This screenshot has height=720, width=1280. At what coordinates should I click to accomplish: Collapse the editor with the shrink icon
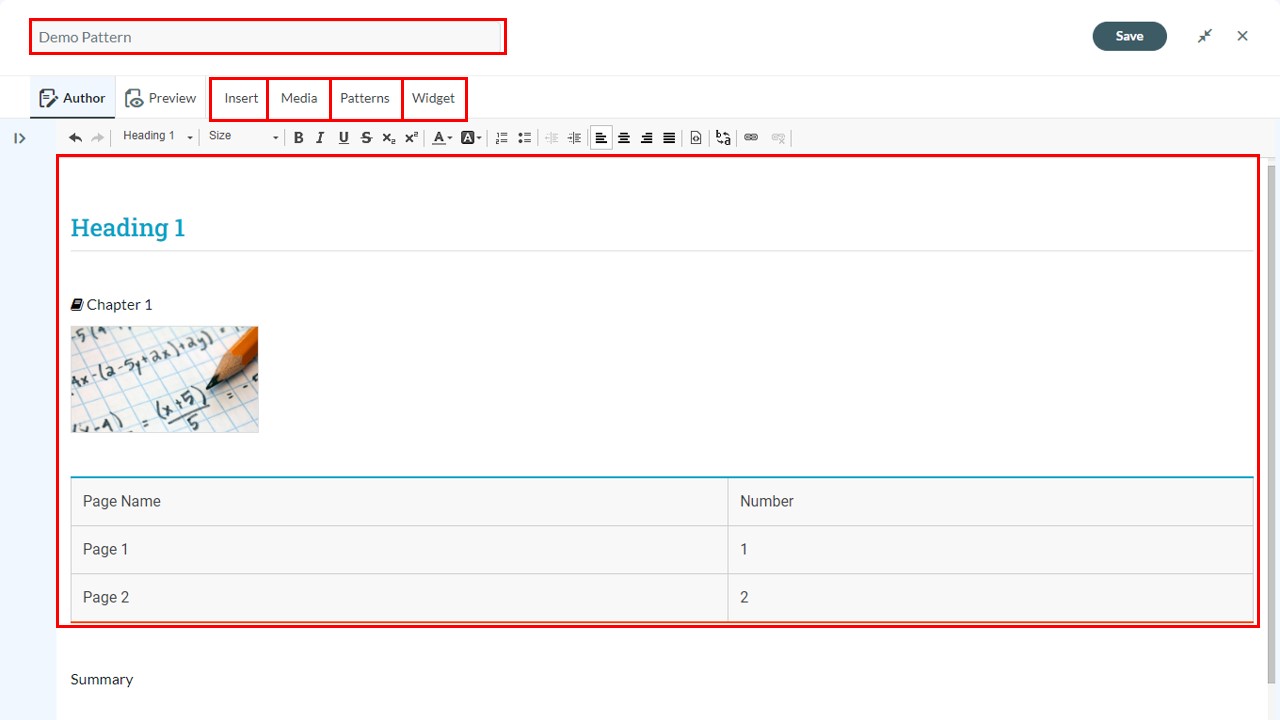tap(1205, 36)
